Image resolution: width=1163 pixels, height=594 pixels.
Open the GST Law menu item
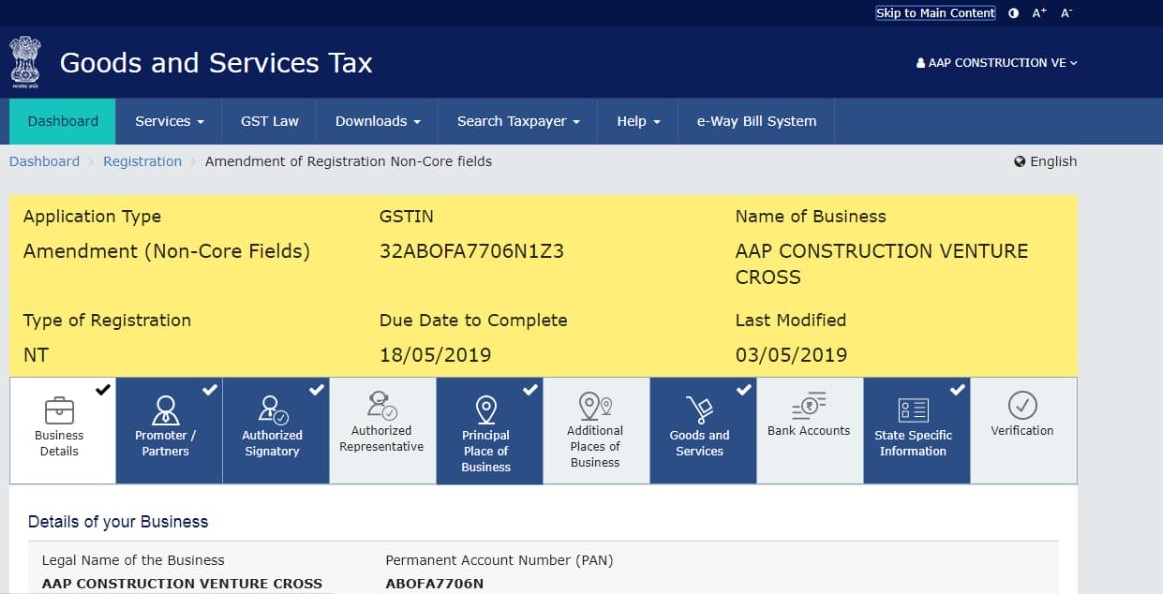(269, 121)
